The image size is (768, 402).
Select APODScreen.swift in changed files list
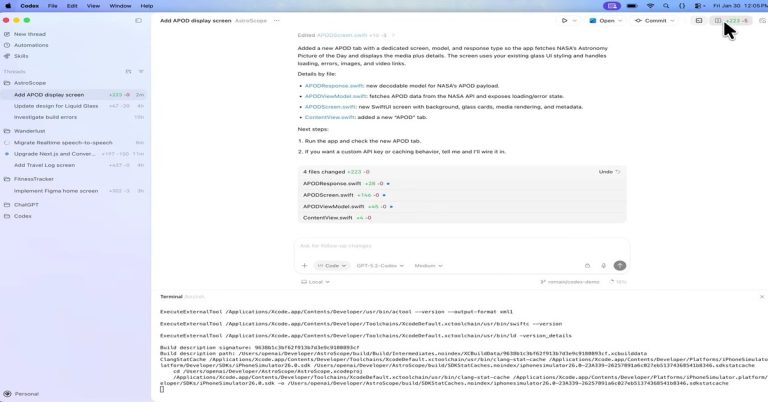click(462, 195)
